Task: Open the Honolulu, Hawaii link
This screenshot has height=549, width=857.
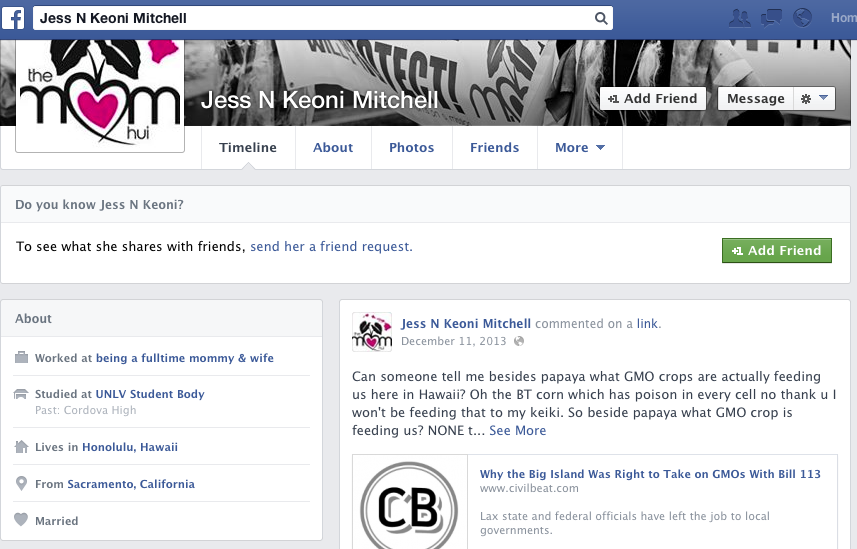Action: [130, 447]
